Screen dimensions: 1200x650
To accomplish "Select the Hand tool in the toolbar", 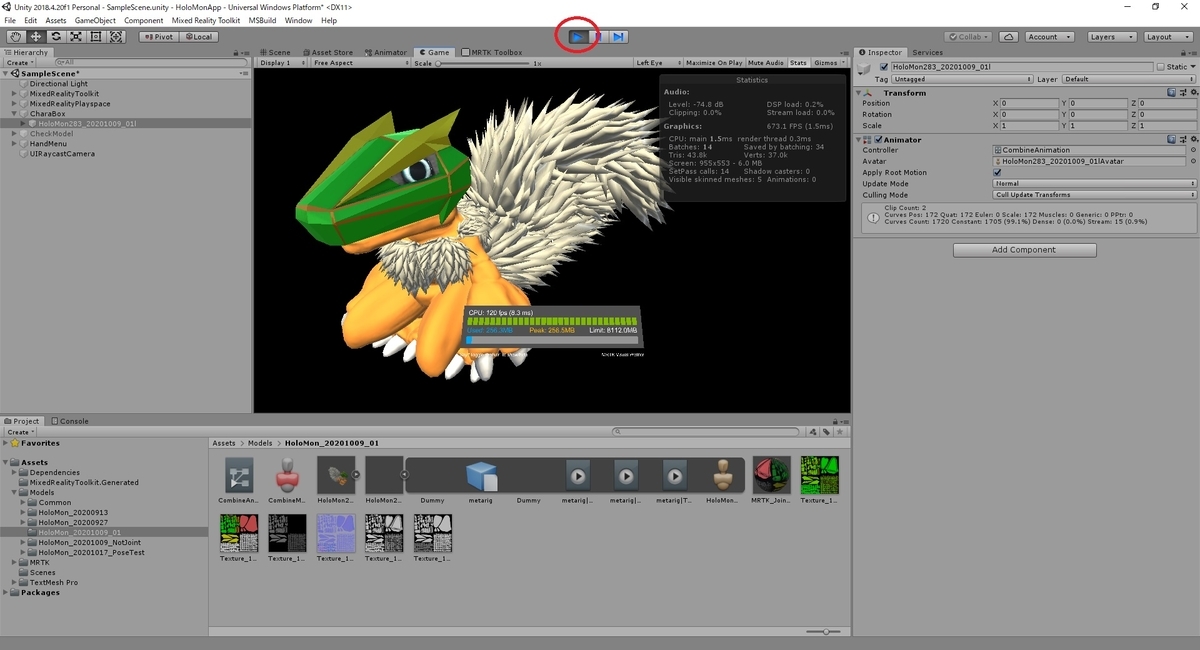I will point(15,37).
